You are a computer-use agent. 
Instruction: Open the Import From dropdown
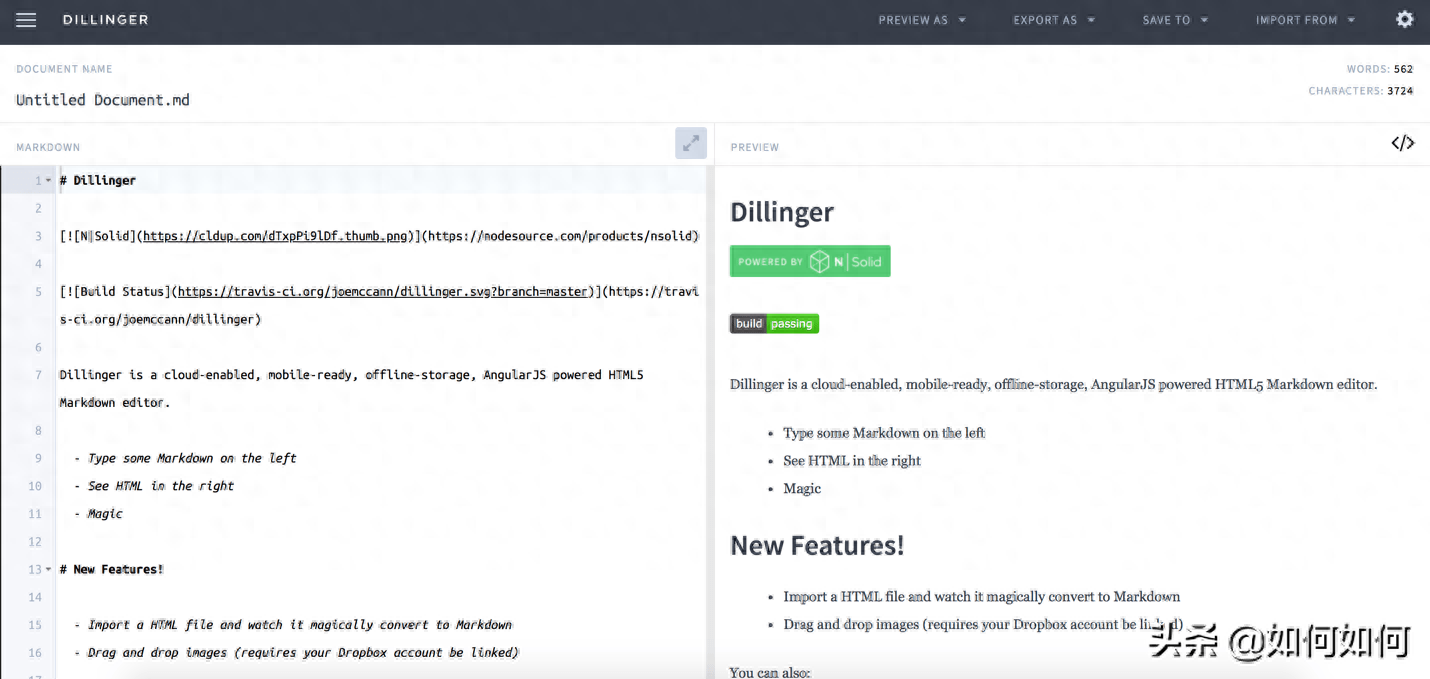(1305, 20)
